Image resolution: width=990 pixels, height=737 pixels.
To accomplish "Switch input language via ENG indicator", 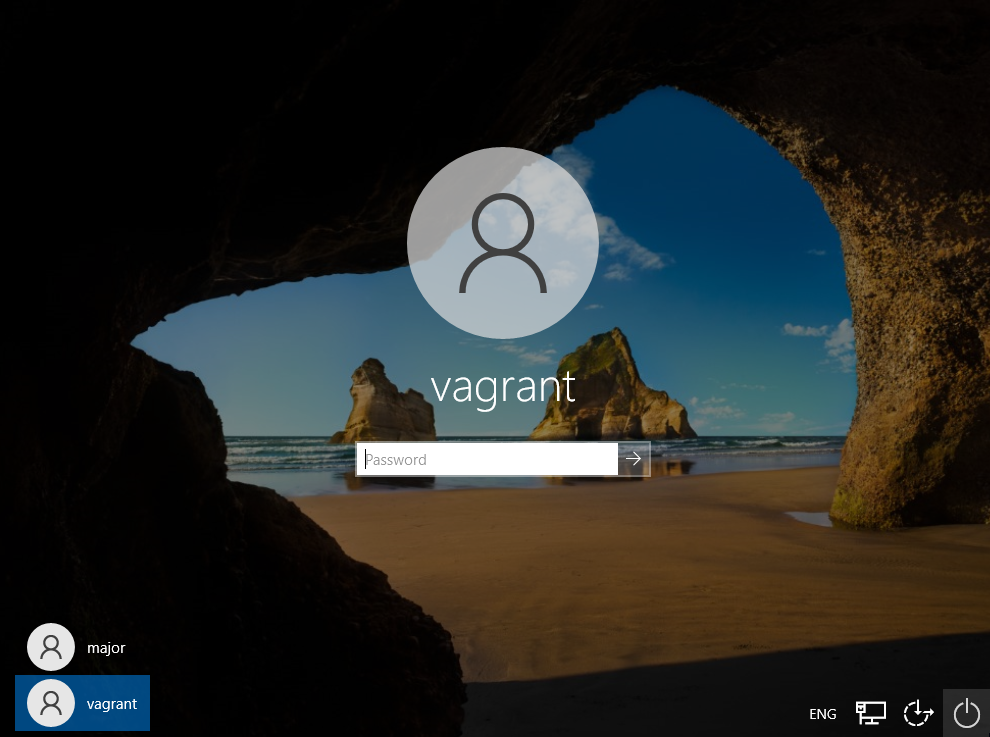I will [822, 714].
